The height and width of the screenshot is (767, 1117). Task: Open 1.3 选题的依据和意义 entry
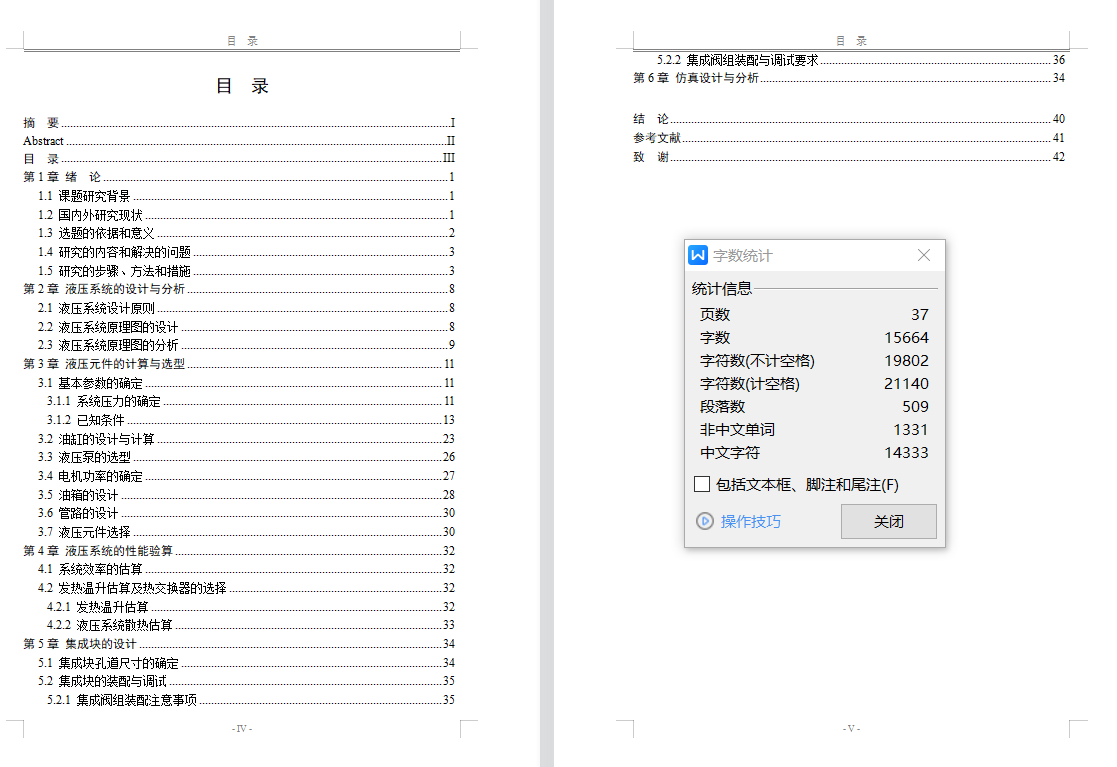246,233
